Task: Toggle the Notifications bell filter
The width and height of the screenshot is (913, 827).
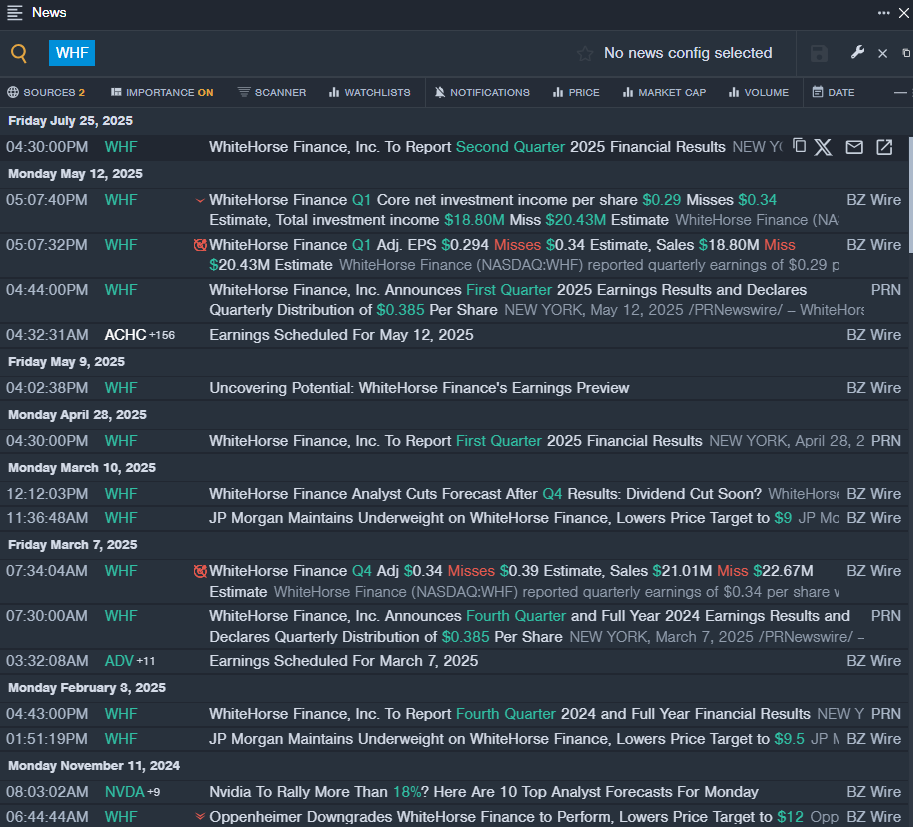Action: (x=482, y=92)
